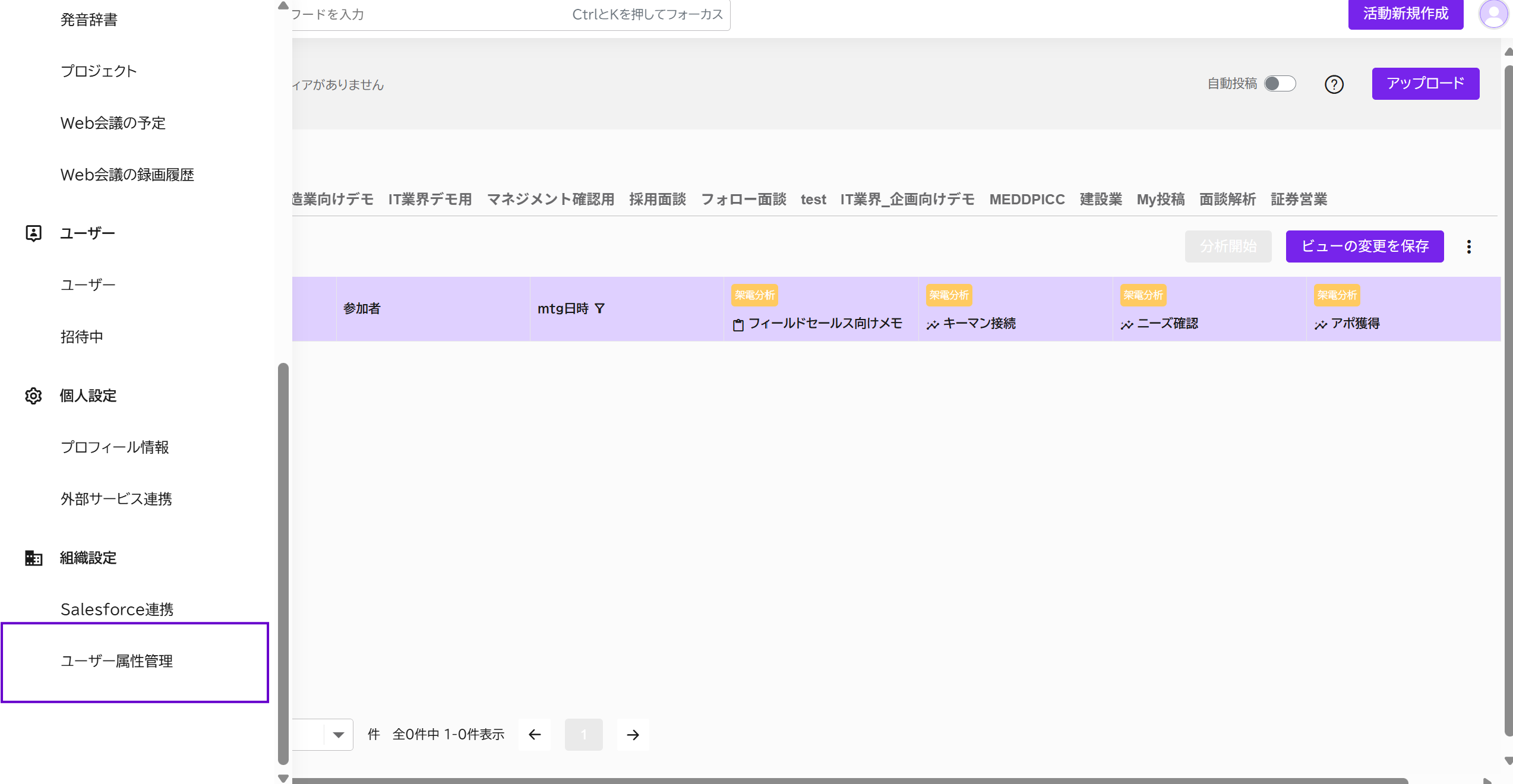This screenshot has height=784, width=1513.
Task: Go to previous page arrow
Action: [535, 735]
